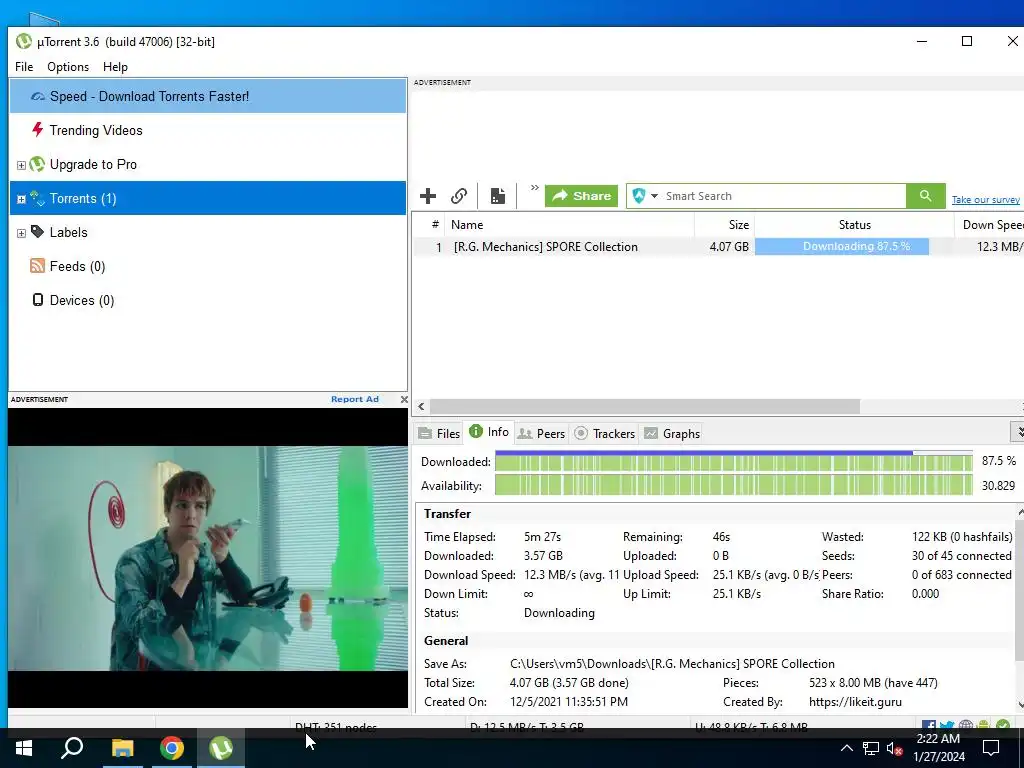
Task: Open the search provider shield dropdown
Action: pos(645,196)
